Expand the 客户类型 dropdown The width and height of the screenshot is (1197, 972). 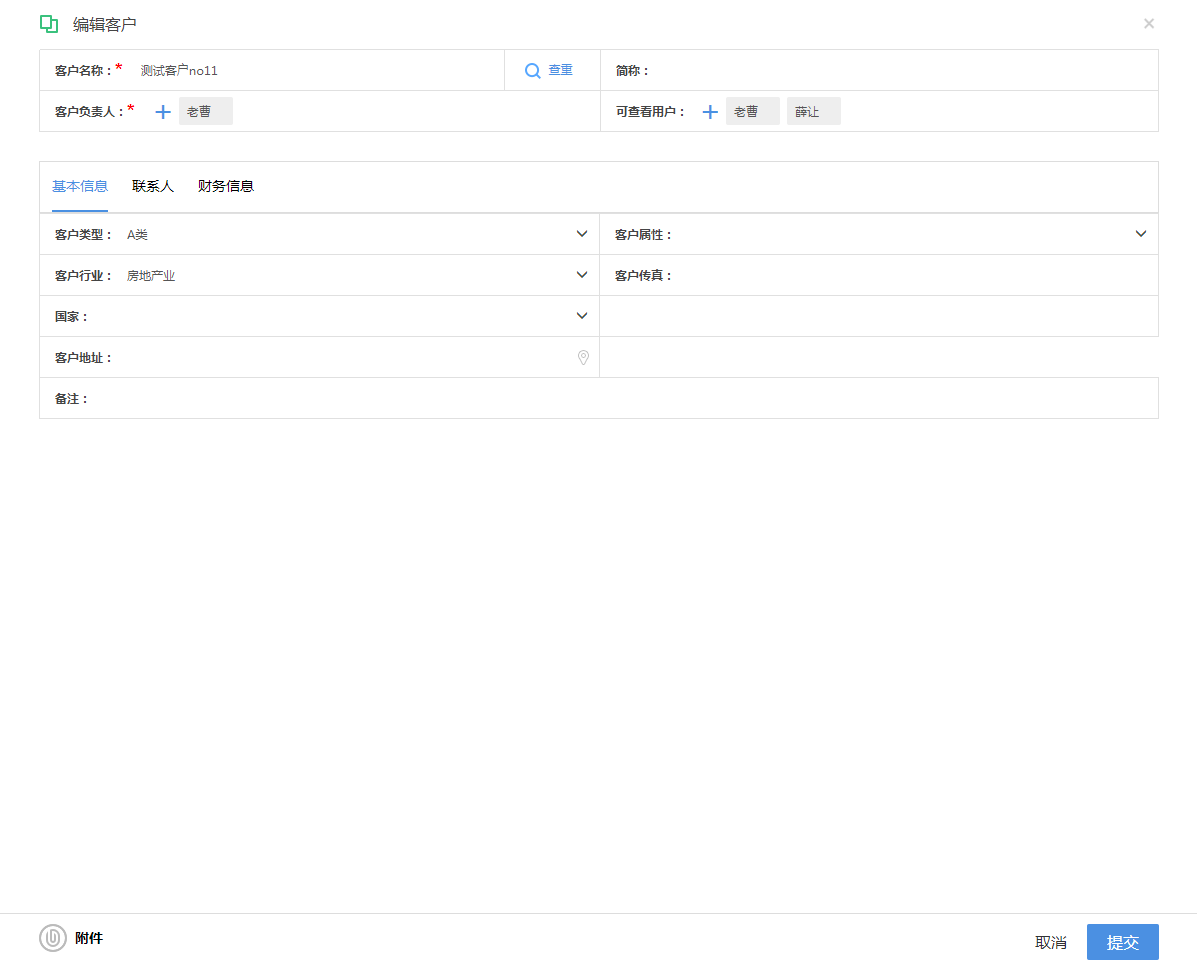pyautogui.click(x=582, y=234)
